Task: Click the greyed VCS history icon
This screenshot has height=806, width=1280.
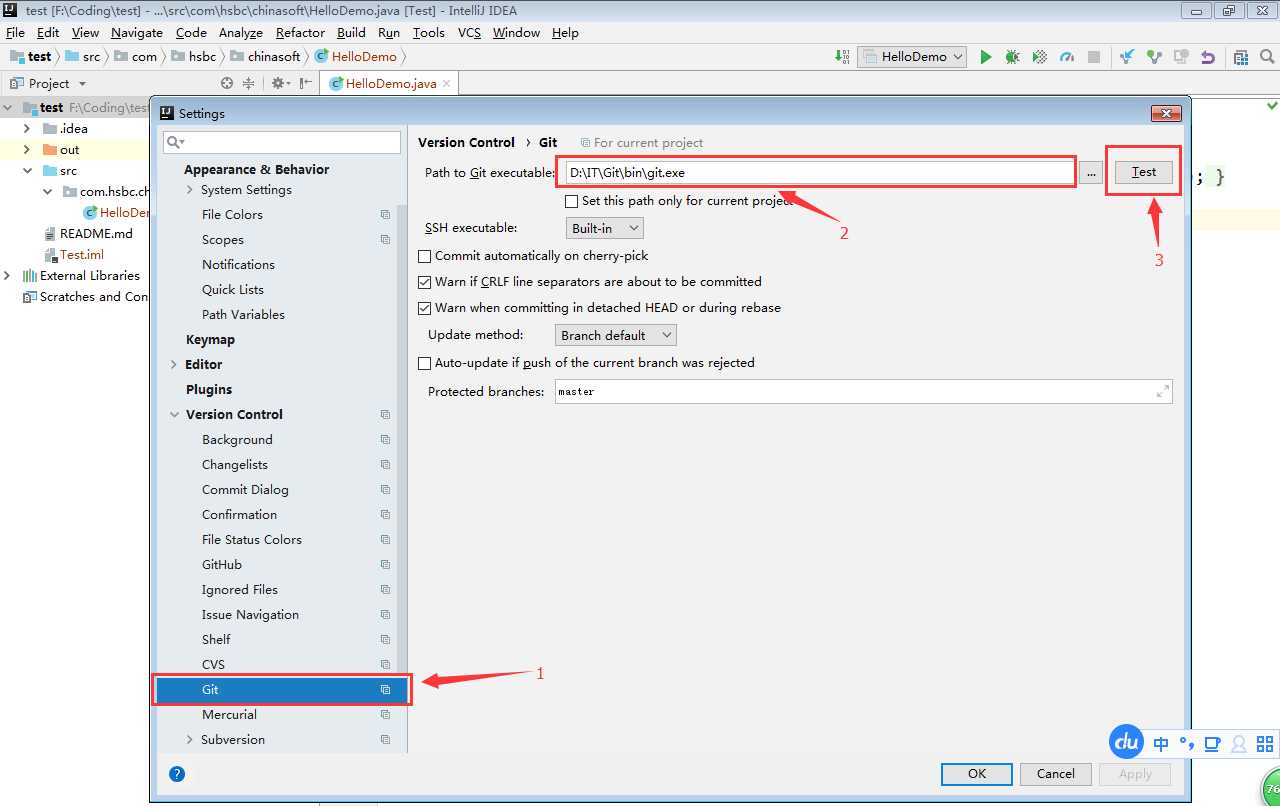Action: (x=1181, y=57)
